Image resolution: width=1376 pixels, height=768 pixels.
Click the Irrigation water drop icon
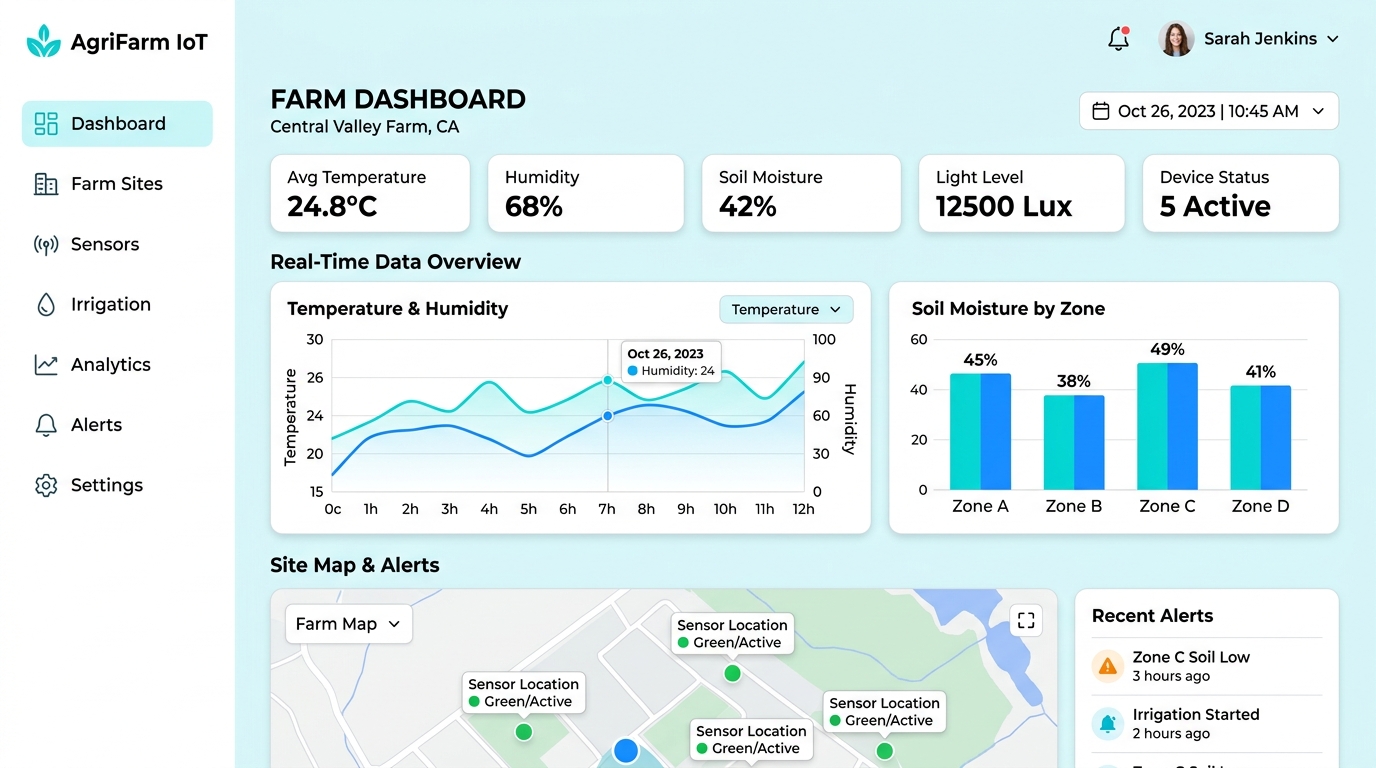coord(46,305)
